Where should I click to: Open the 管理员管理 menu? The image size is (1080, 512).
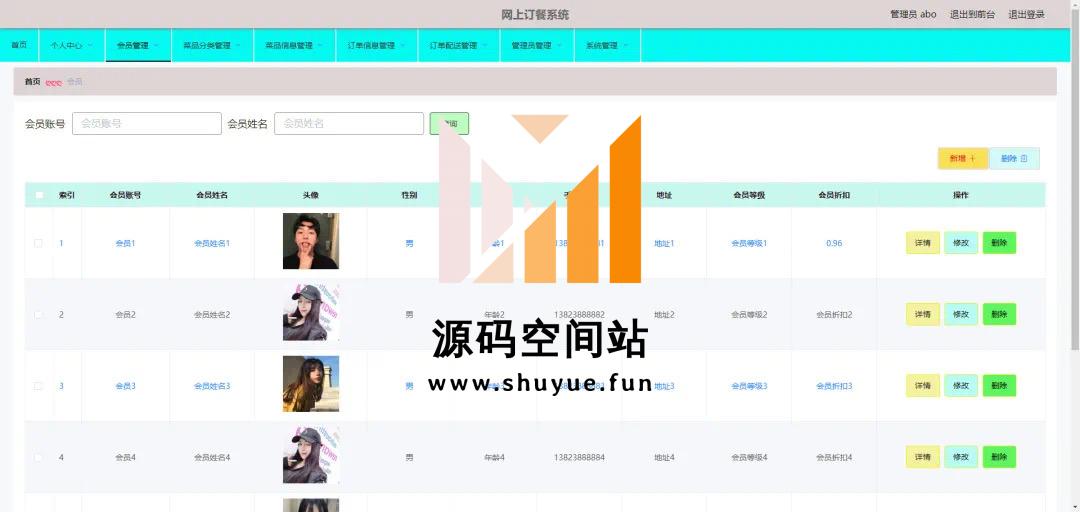click(x=537, y=45)
